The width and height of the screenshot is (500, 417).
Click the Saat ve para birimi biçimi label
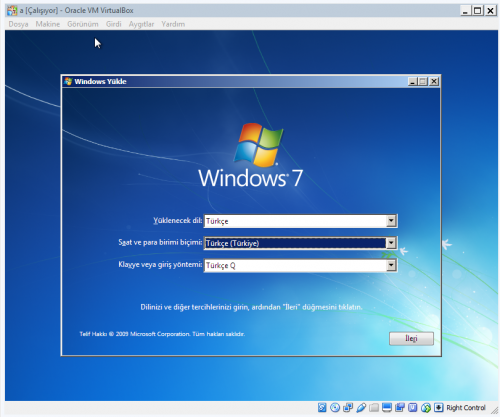160,242
